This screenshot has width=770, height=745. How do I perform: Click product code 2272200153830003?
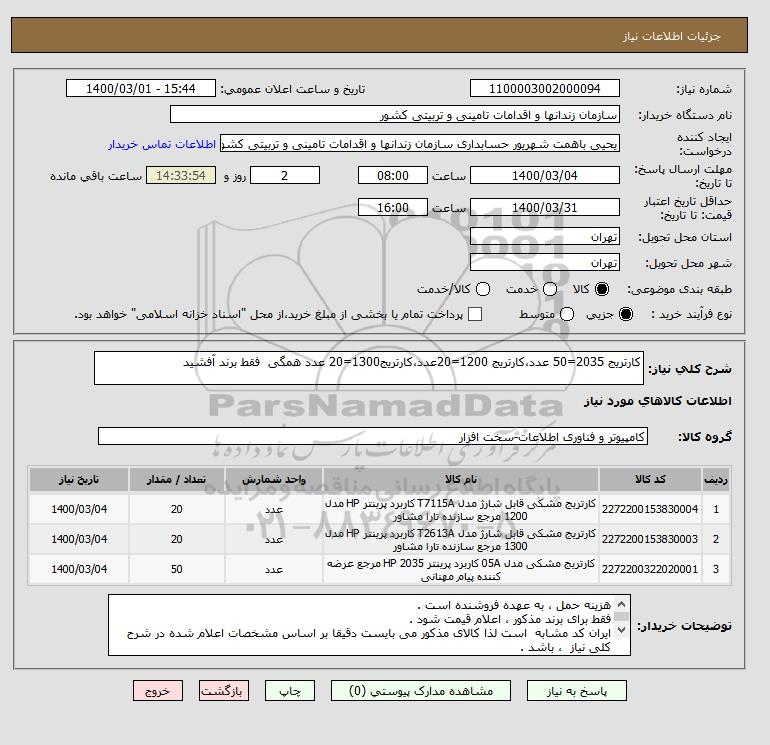(650, 539)
